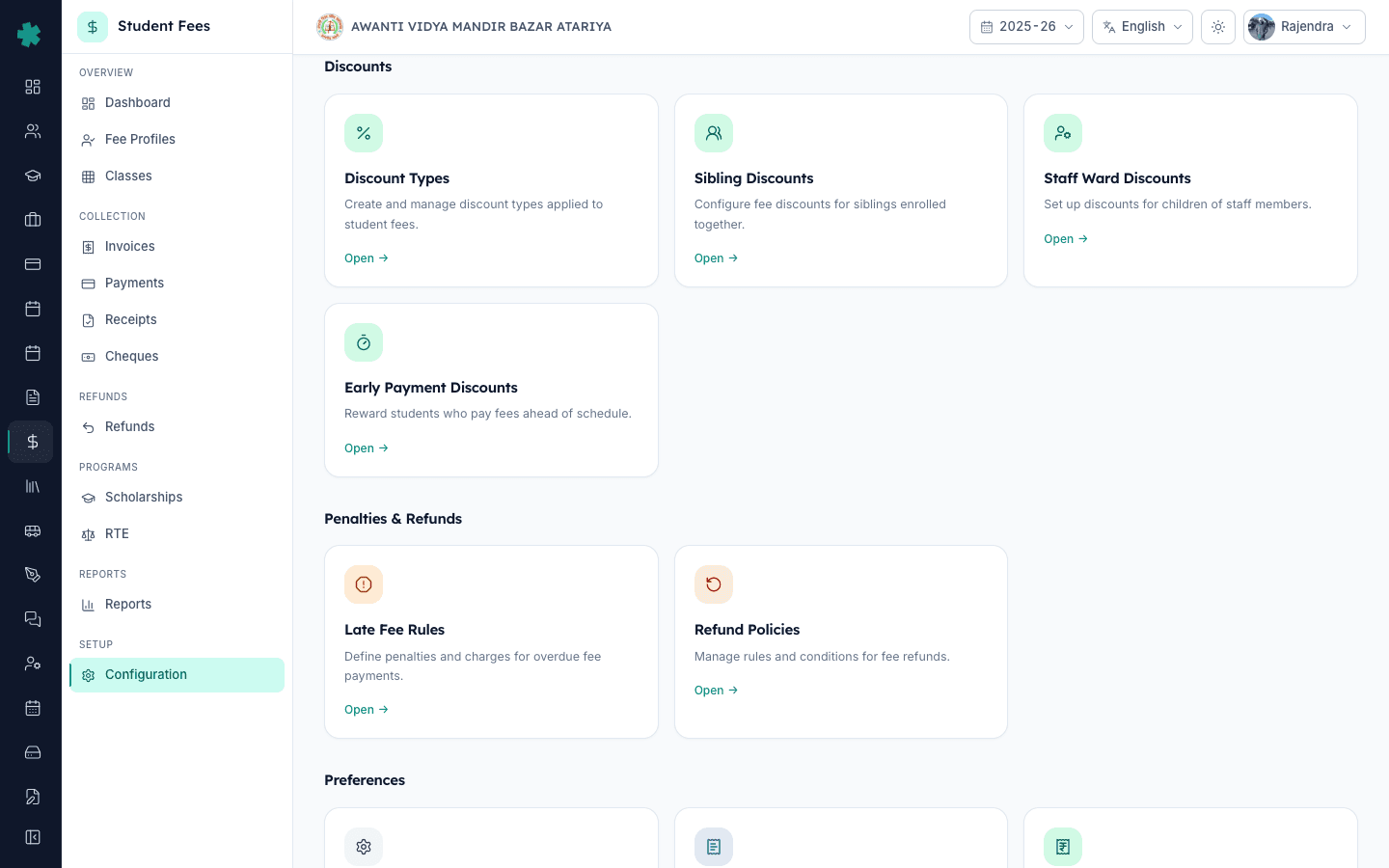Viewport: 1389px width, 868px height.
Task: Open the chat bubbles icon in the left rail
Action: coord(33,619)
